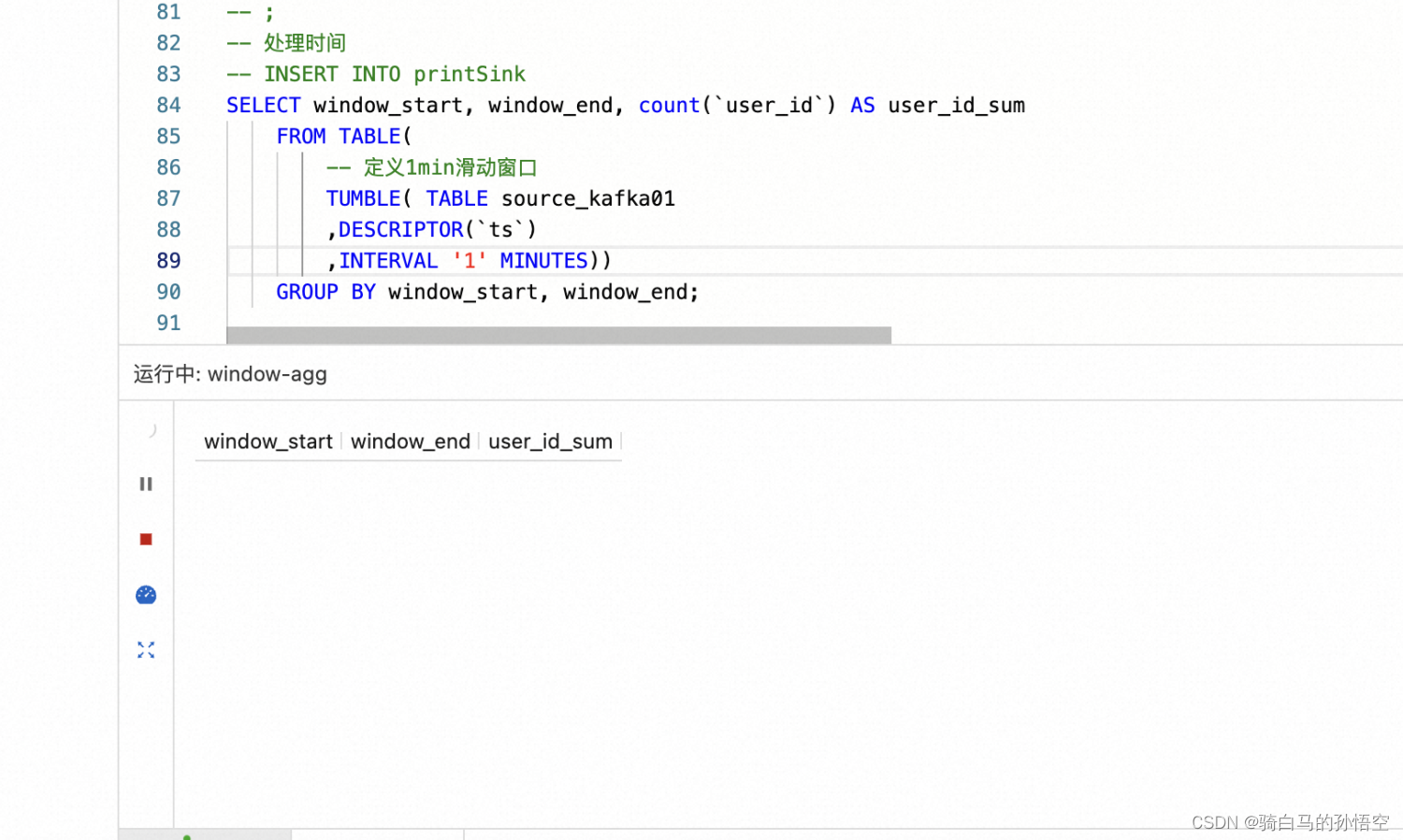Expand results panel with fullscreen arrows icon
Screen dimensions: 1403x840
point(146,650)
